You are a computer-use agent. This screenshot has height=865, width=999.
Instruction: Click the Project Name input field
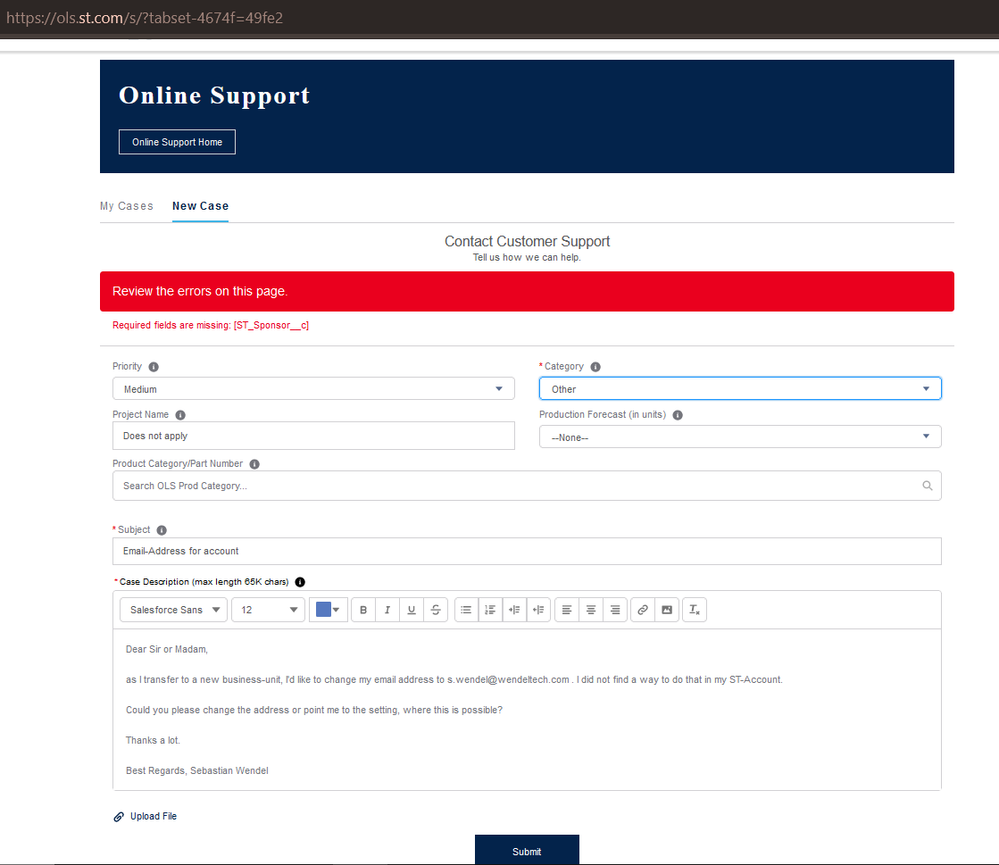313,436
